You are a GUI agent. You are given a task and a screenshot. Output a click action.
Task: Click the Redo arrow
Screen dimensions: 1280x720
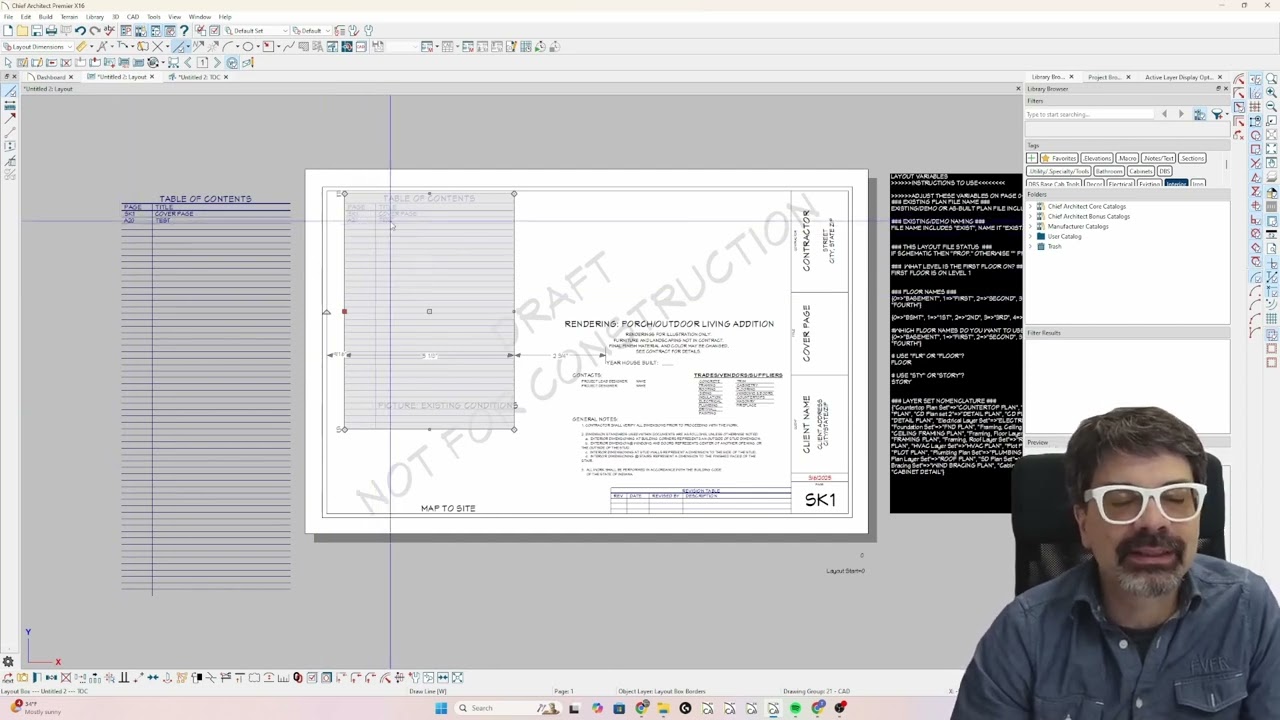(x=95, y=31)
